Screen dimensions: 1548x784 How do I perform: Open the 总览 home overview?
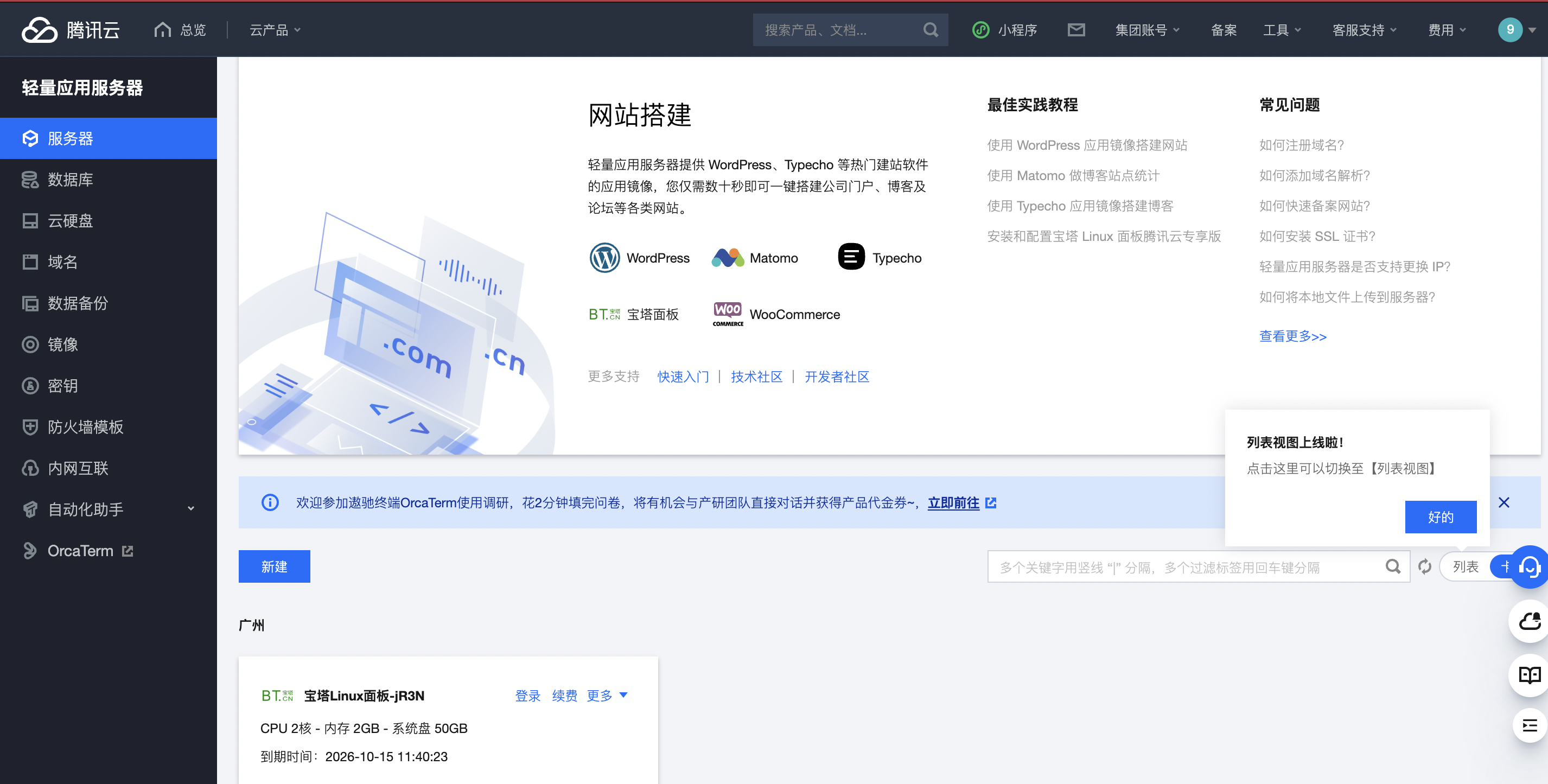point(180,29)
